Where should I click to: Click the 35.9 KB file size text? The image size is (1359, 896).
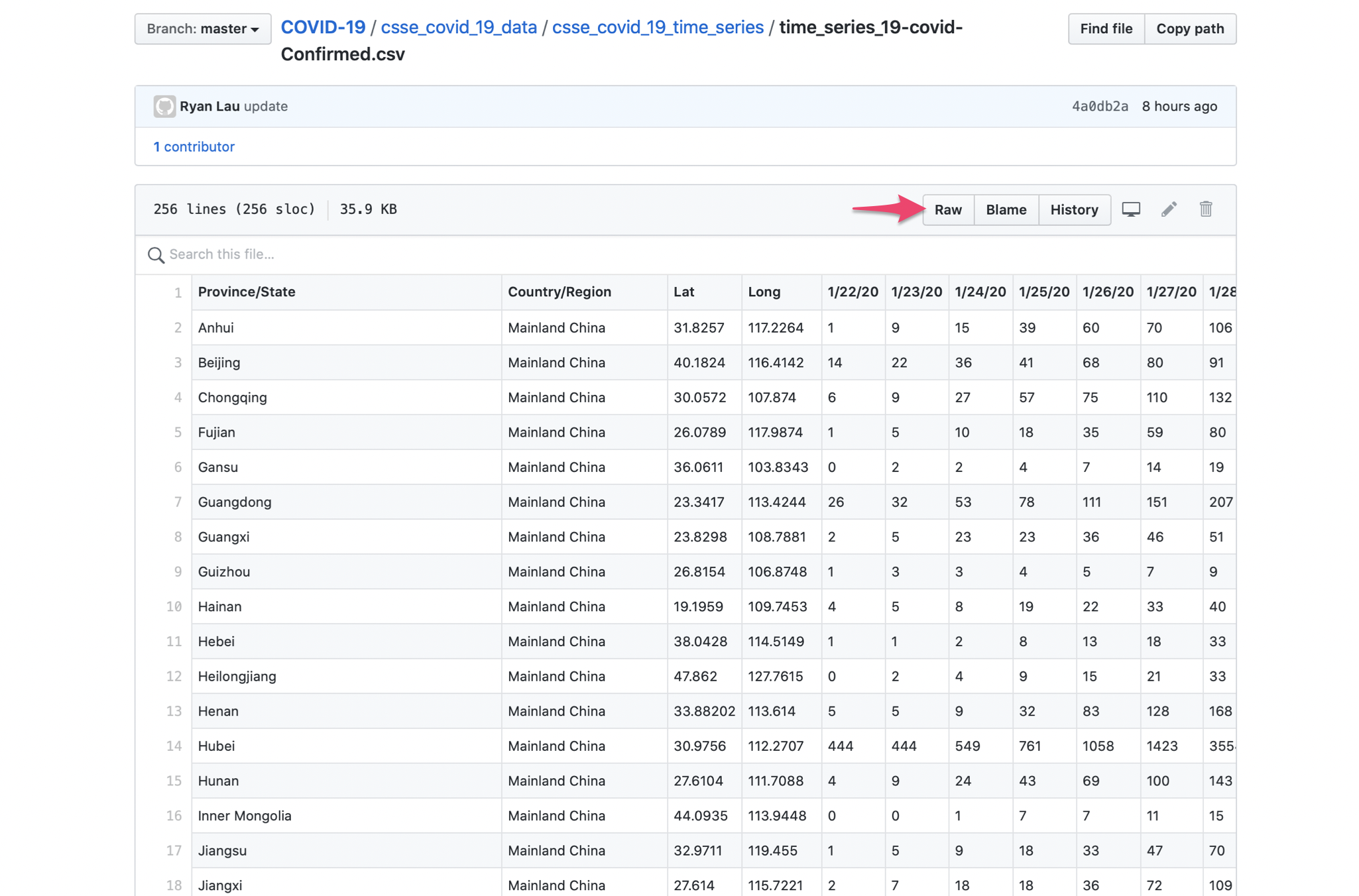pyautogui.click(x=368, y=209)
